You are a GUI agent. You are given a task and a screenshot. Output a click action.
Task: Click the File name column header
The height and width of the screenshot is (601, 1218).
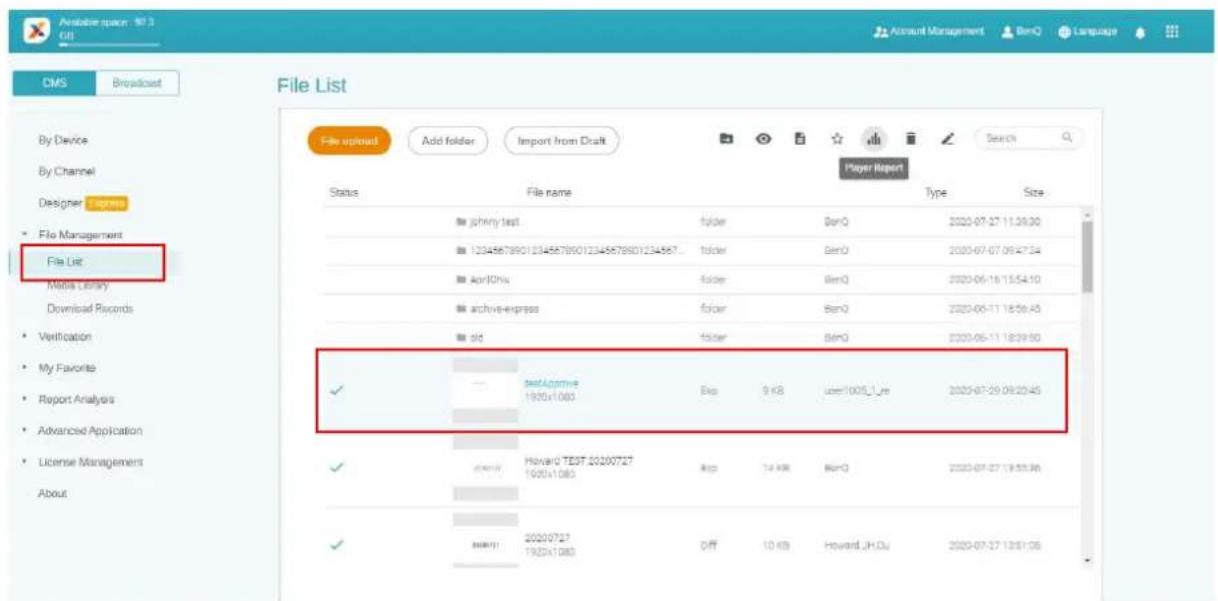click(549, 192)
